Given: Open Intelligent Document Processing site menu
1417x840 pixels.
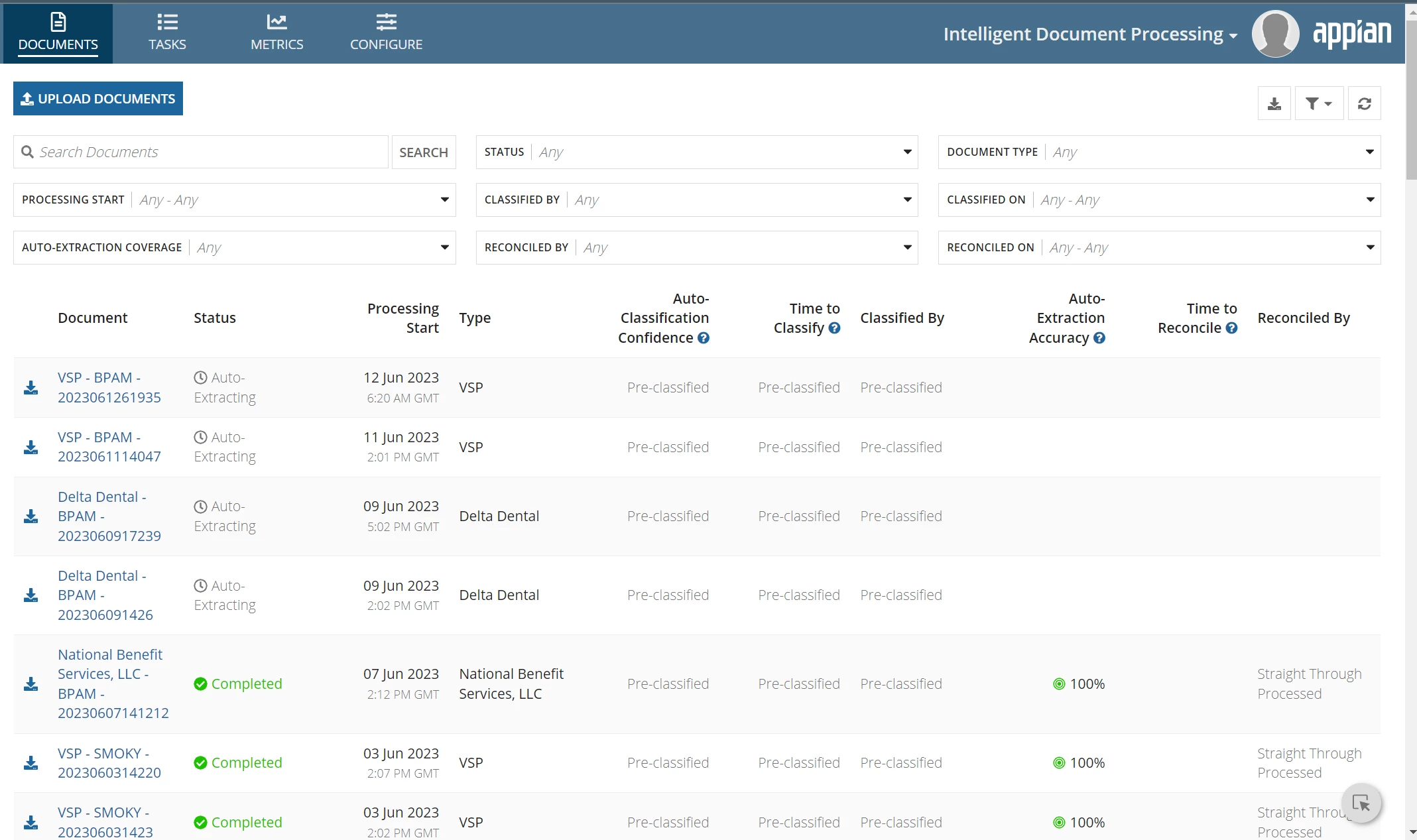Looking at the screenshot, I should [x=1090, y=34].
